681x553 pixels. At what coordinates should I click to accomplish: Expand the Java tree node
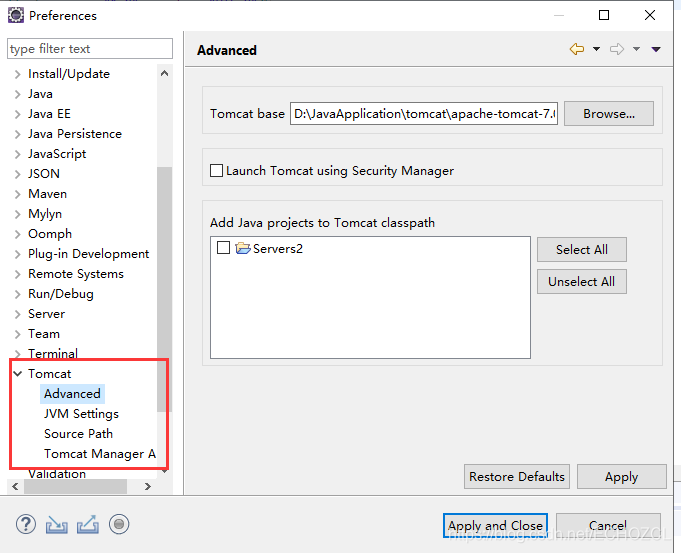click(x=17, y=94)
